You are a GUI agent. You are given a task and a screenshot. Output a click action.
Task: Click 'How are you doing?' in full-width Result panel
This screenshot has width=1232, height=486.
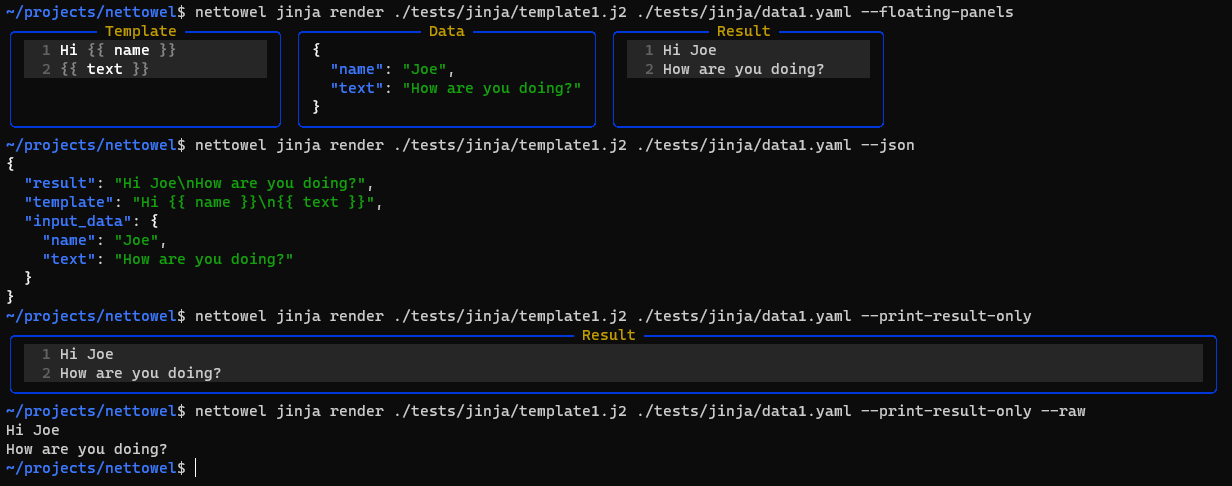tap(141, 373)
